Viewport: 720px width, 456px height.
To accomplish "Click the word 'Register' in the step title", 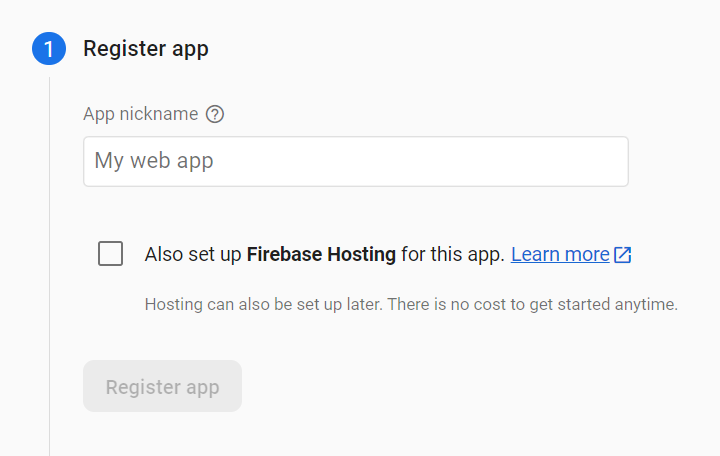I will (124, 49).
